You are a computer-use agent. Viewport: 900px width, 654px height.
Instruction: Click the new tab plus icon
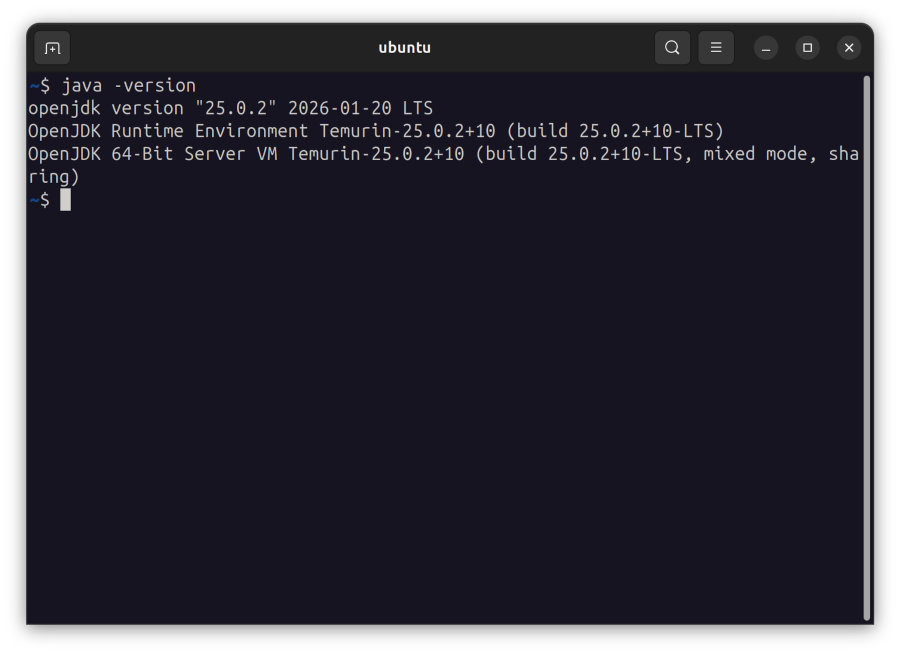click(52, 47)
